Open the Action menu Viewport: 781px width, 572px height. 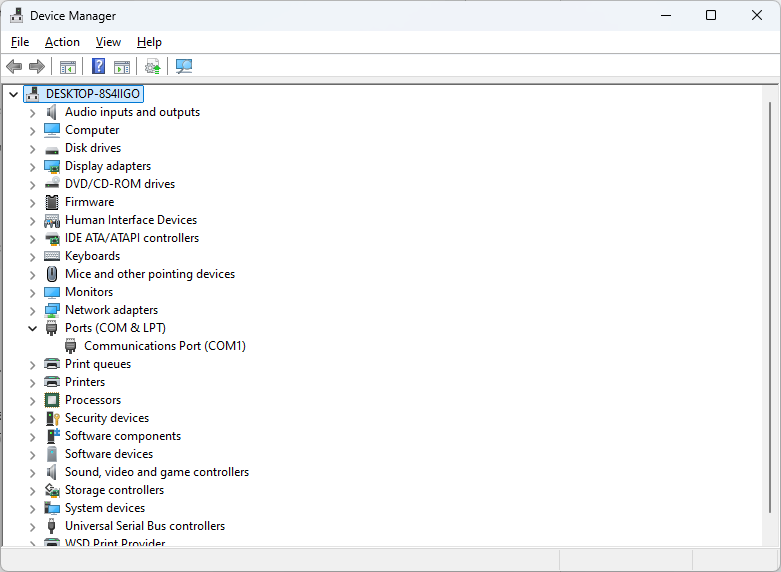[62, 42]
